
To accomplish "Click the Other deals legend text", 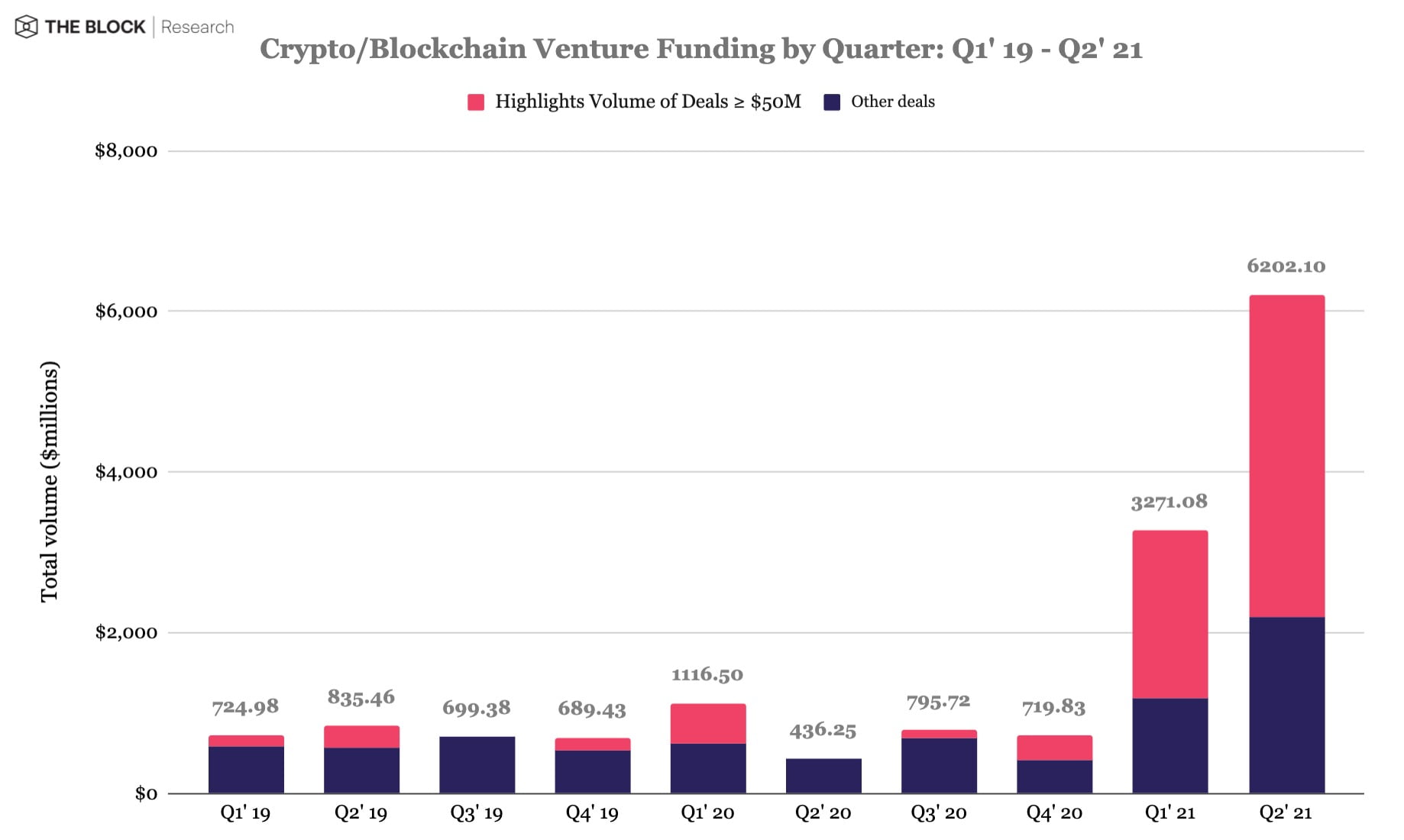I will coord(892,102).
